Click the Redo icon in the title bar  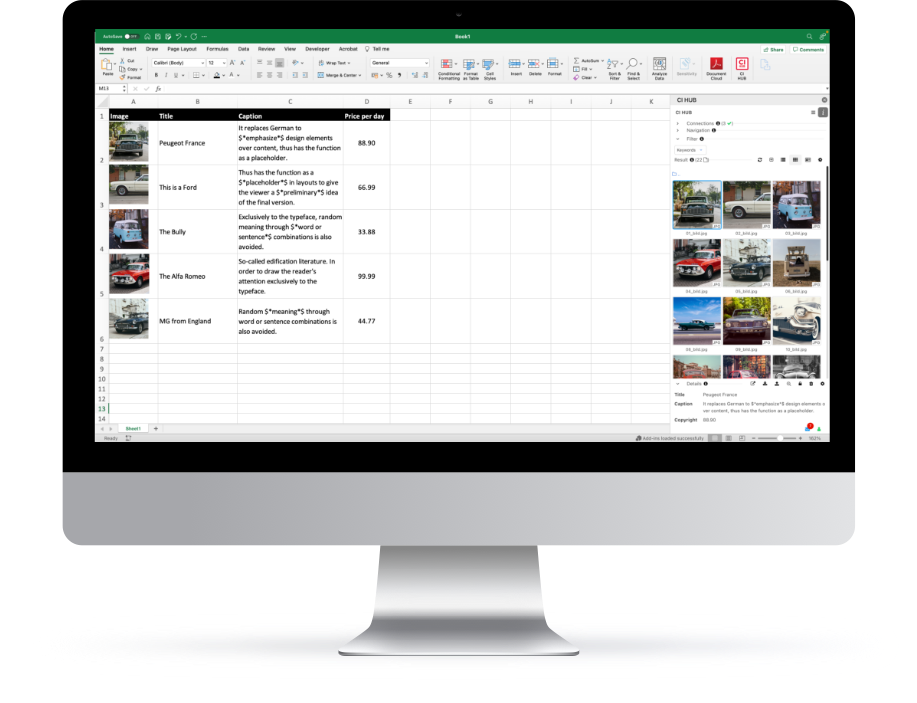click(x=194, y=36)
